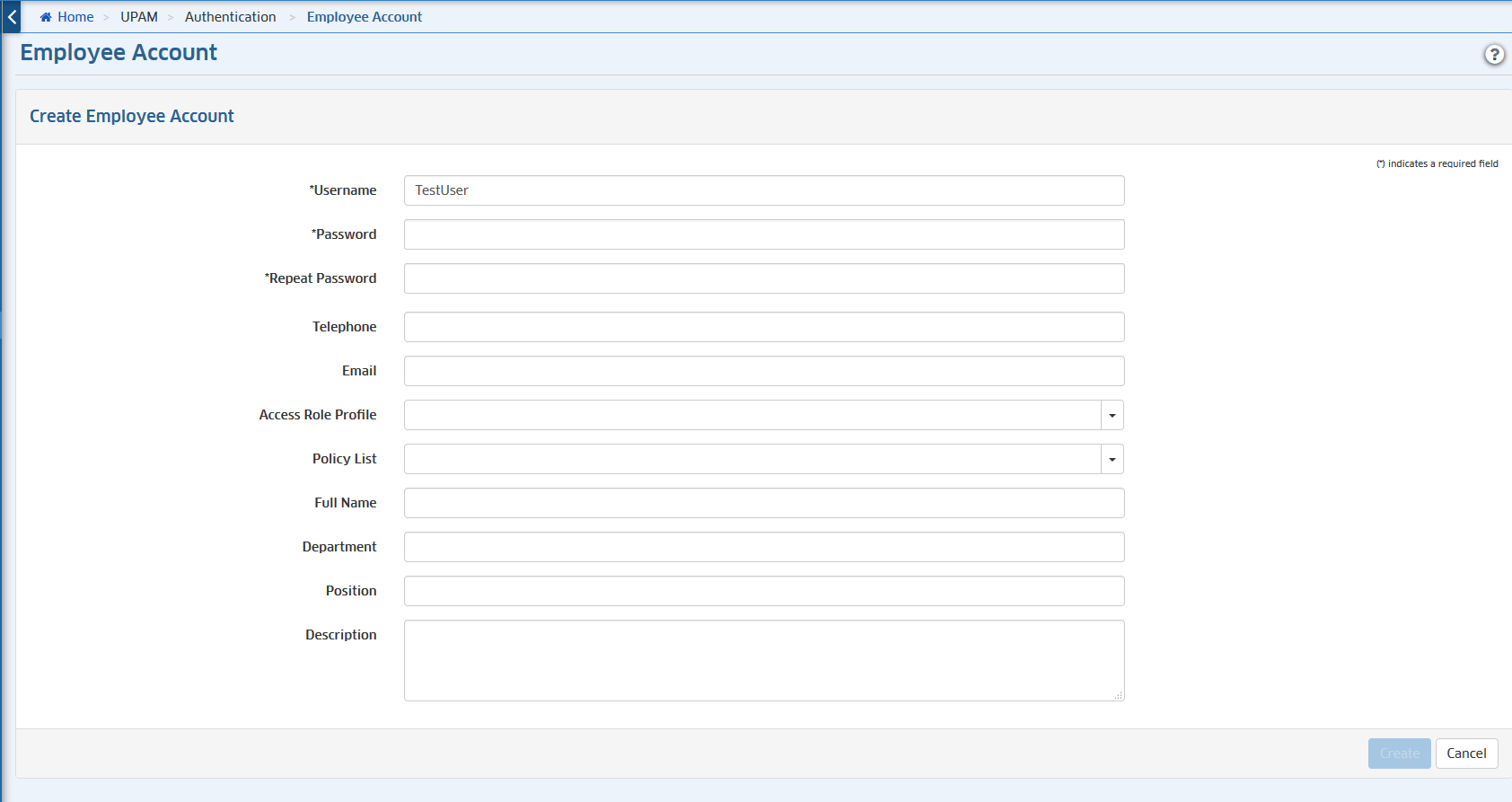Select the Repeat Password input field
This screenshot has height=802, width=1512.
(763, 278)
